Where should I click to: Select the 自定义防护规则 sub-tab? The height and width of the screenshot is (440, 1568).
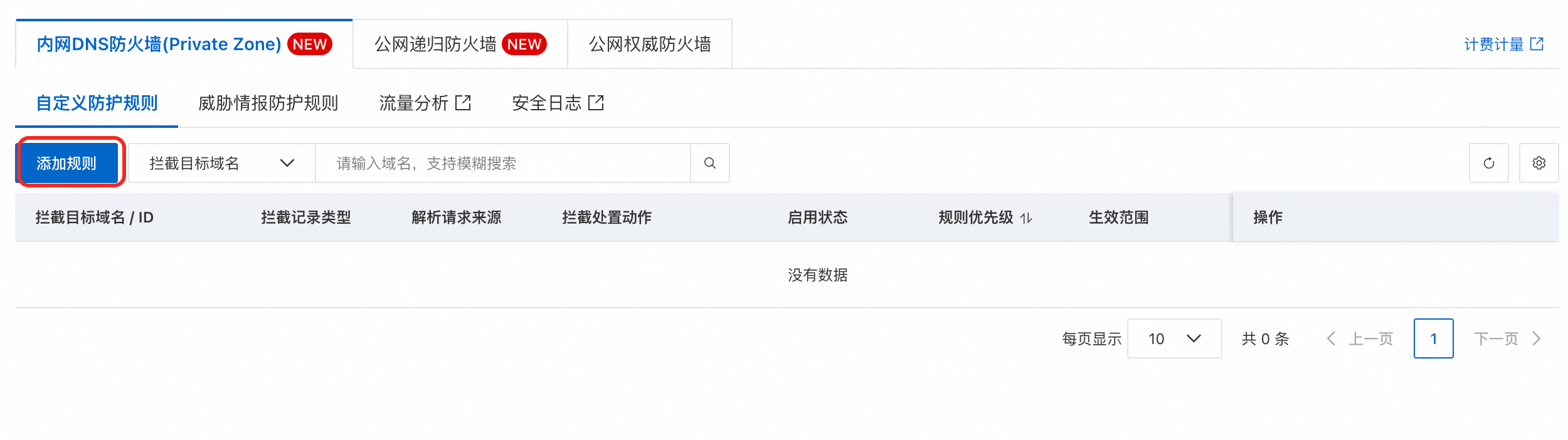point(97,103)
